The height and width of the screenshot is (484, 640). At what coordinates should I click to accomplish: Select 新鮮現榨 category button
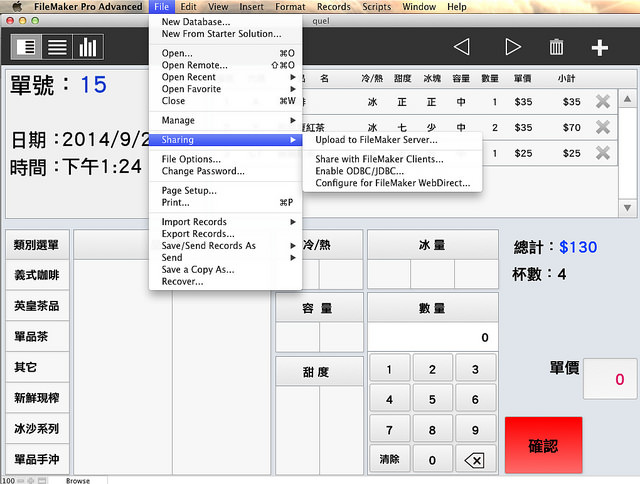pyautogui.click(x=37, y=397)
